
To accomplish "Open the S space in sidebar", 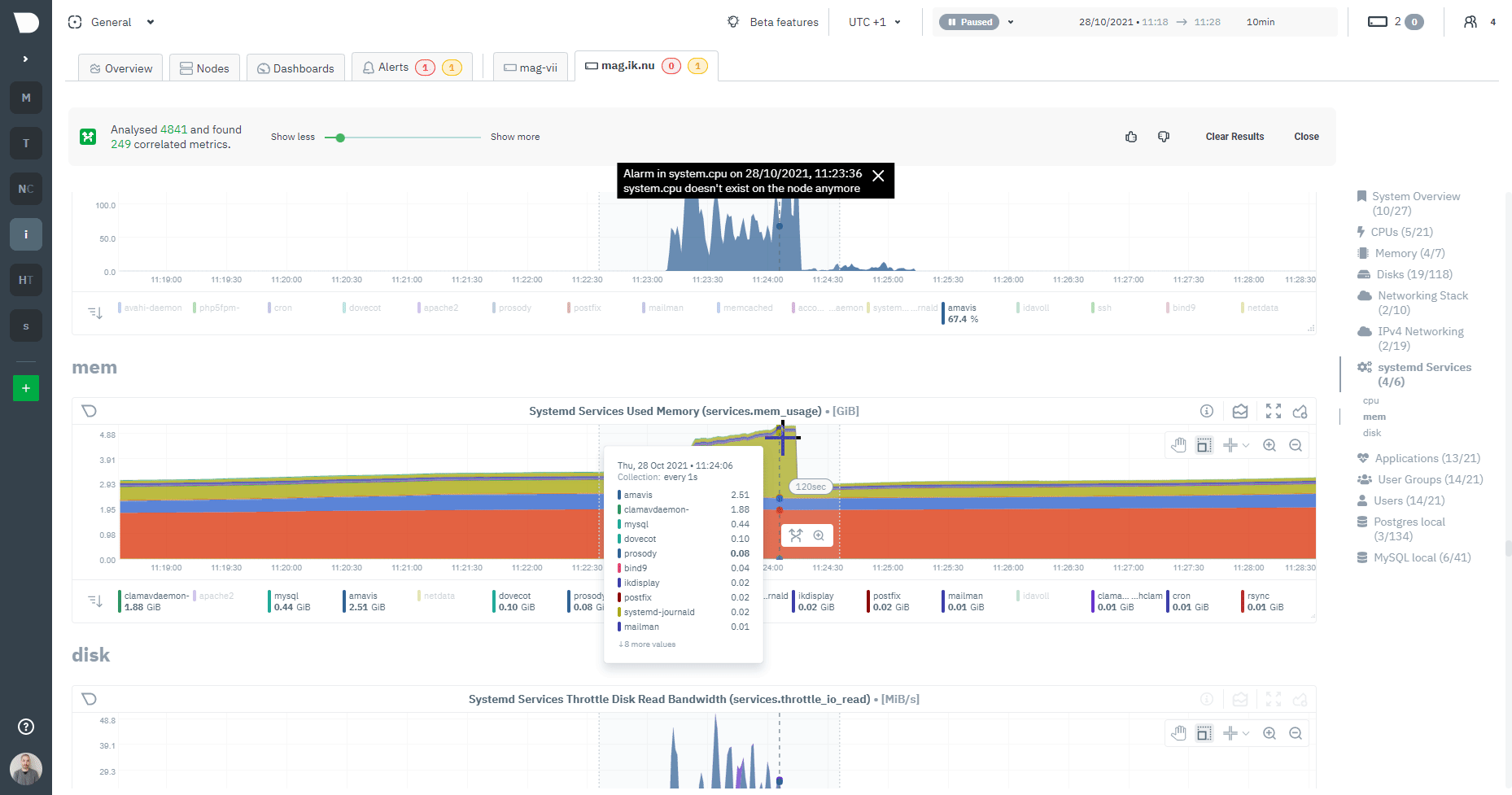I will (x=26, y=325).
